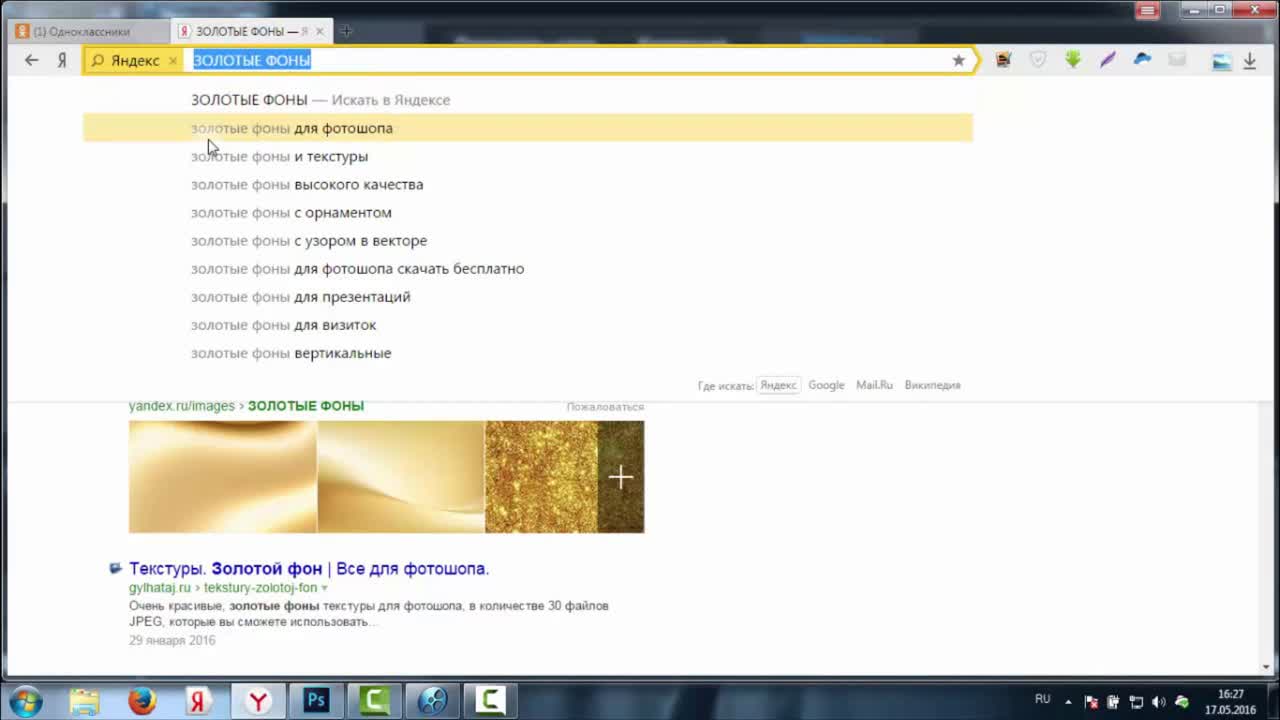
Task: Switch search engine to Google
Action: point(826,385)
